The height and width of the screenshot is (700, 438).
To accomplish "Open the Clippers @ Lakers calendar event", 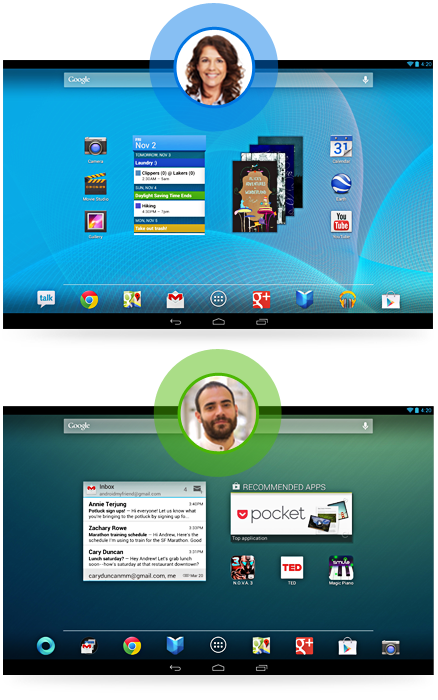I will 170,175.
